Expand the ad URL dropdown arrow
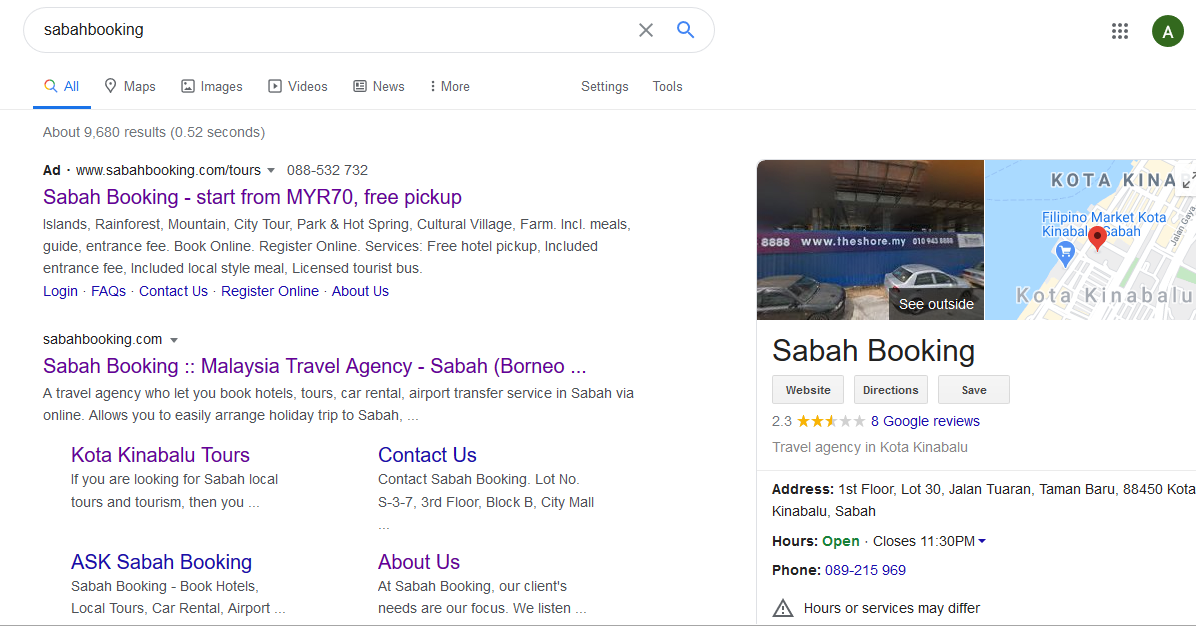 (x=270, y=170)
